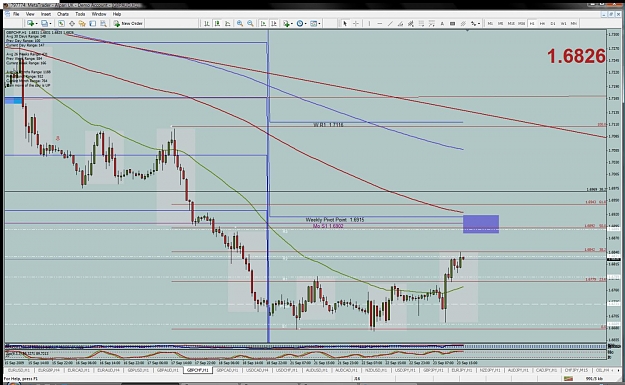Expand the Indicators dropdown arrow

292,24
